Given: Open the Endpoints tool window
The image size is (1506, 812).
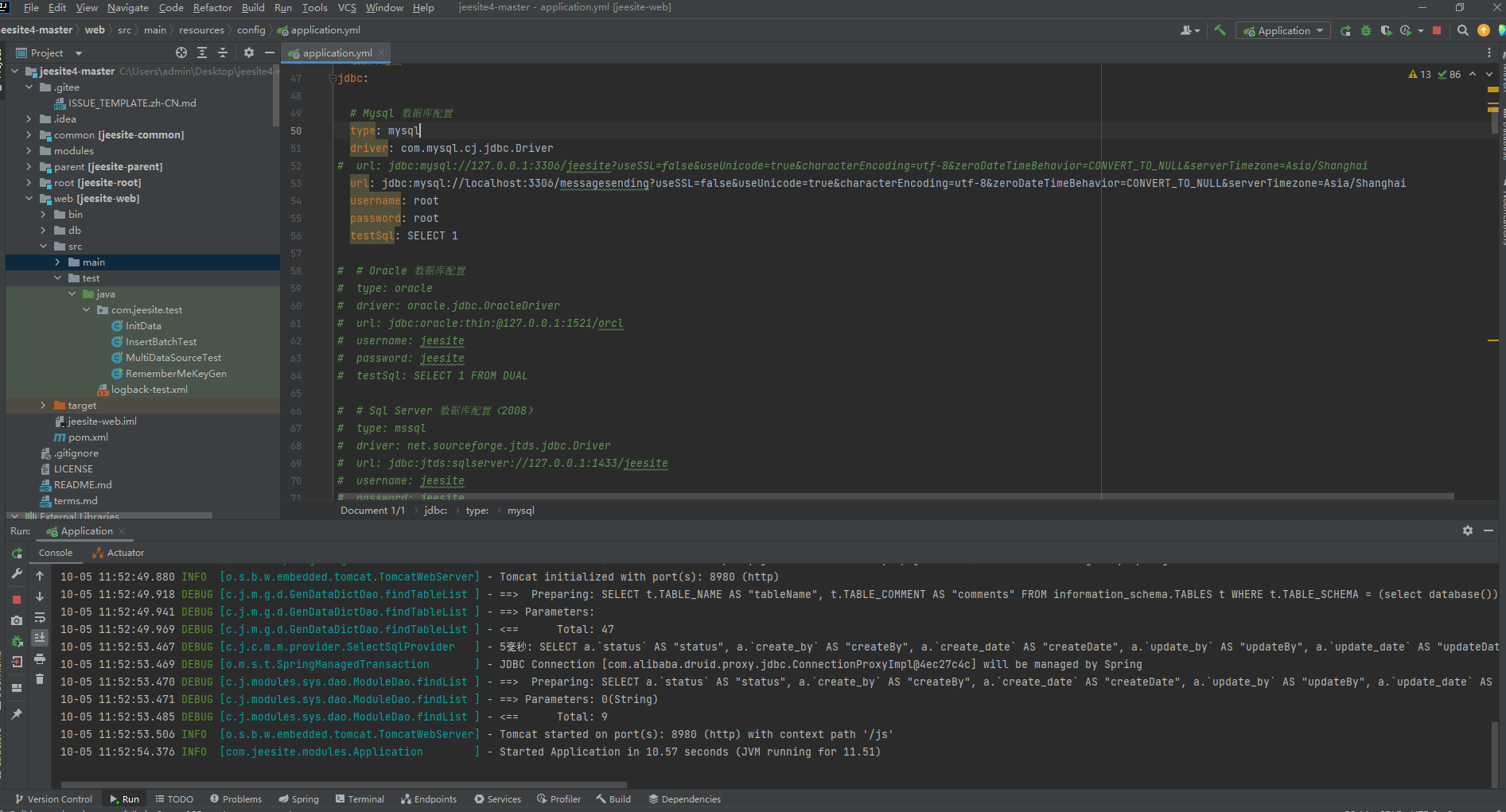Looking at the screenshot, I should 429,799.
